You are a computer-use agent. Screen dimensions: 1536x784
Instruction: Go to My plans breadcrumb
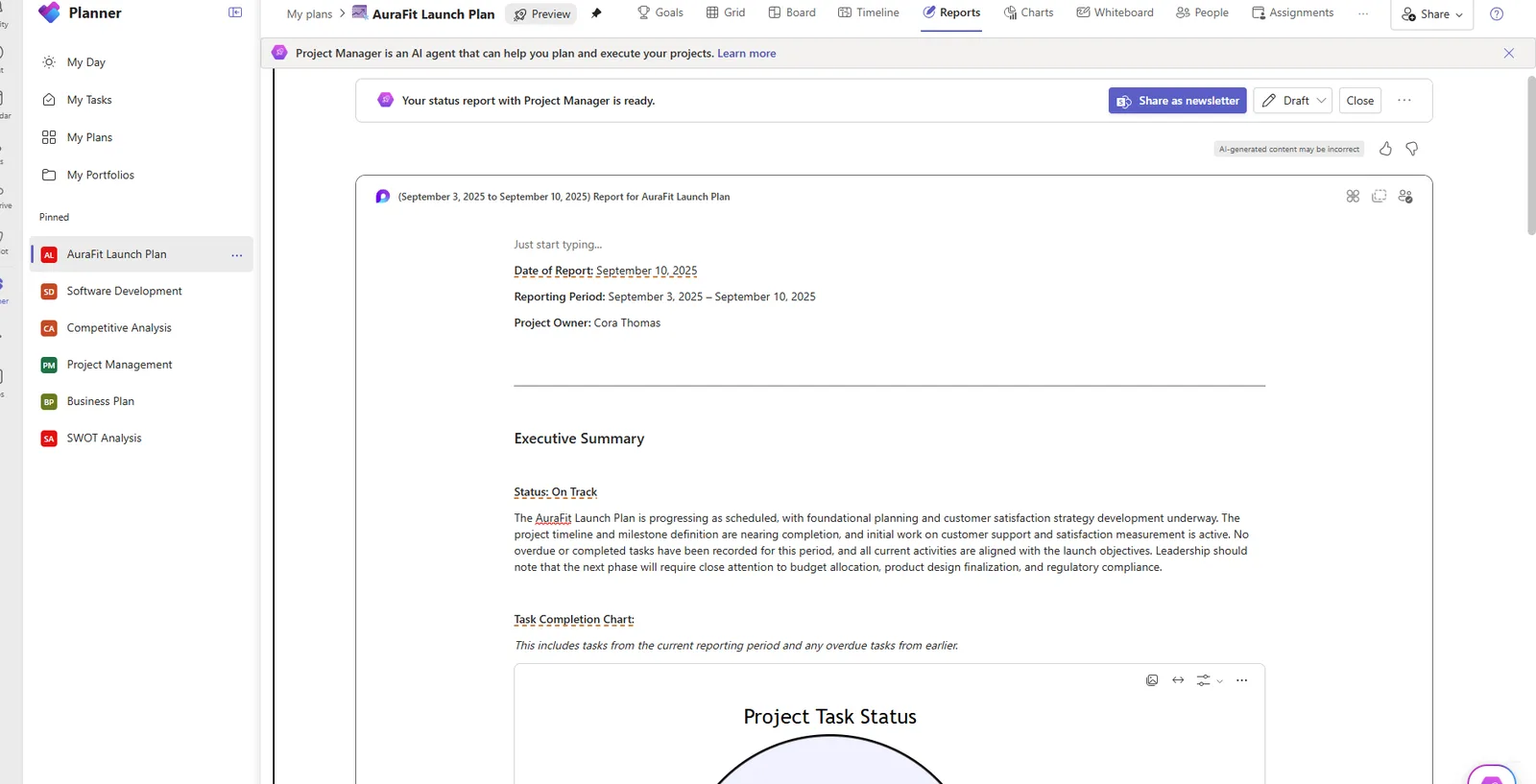tap(309, 13)
